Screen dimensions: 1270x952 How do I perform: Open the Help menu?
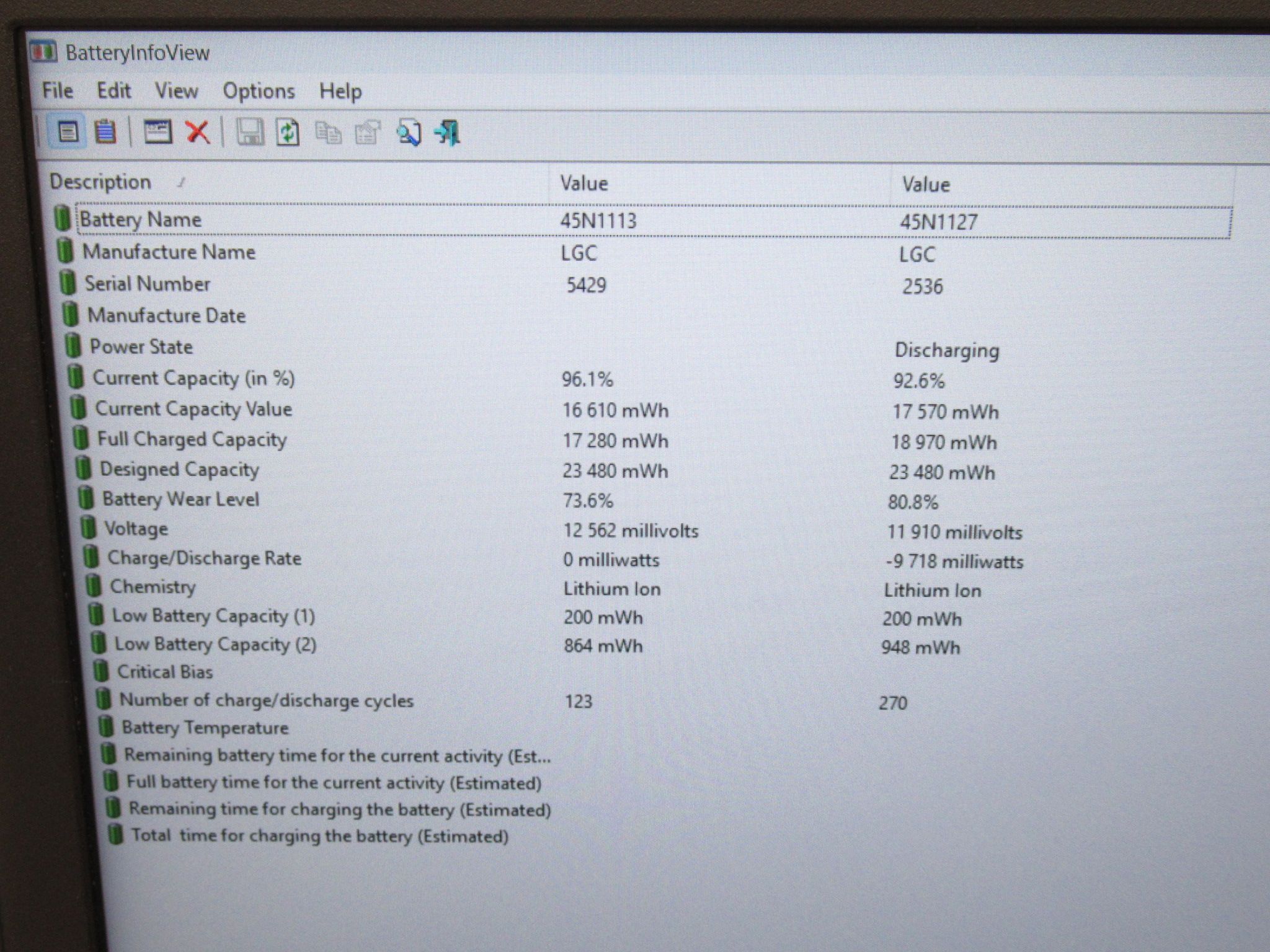340,92
